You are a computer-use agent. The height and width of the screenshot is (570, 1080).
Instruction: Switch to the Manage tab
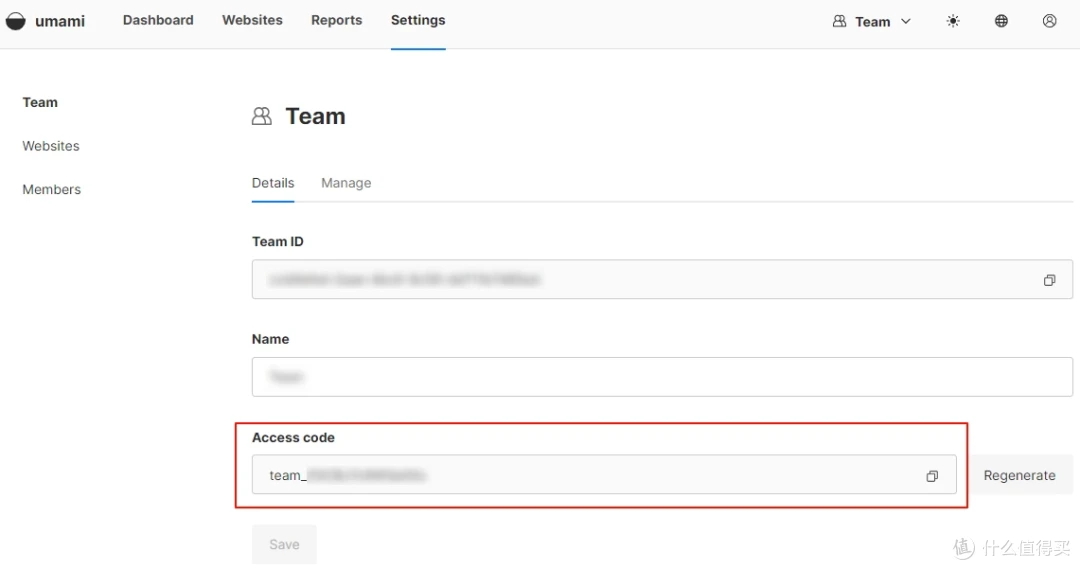pyautogui.click(x=346, y=183)
